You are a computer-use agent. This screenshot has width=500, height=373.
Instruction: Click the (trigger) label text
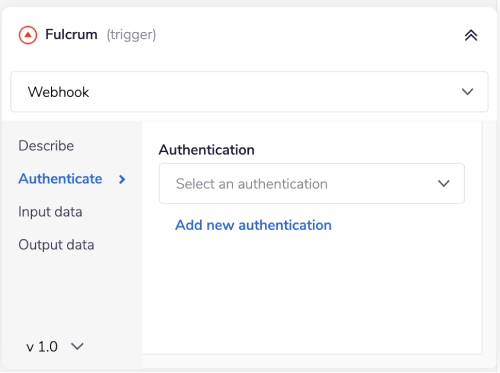coord(131,35)
